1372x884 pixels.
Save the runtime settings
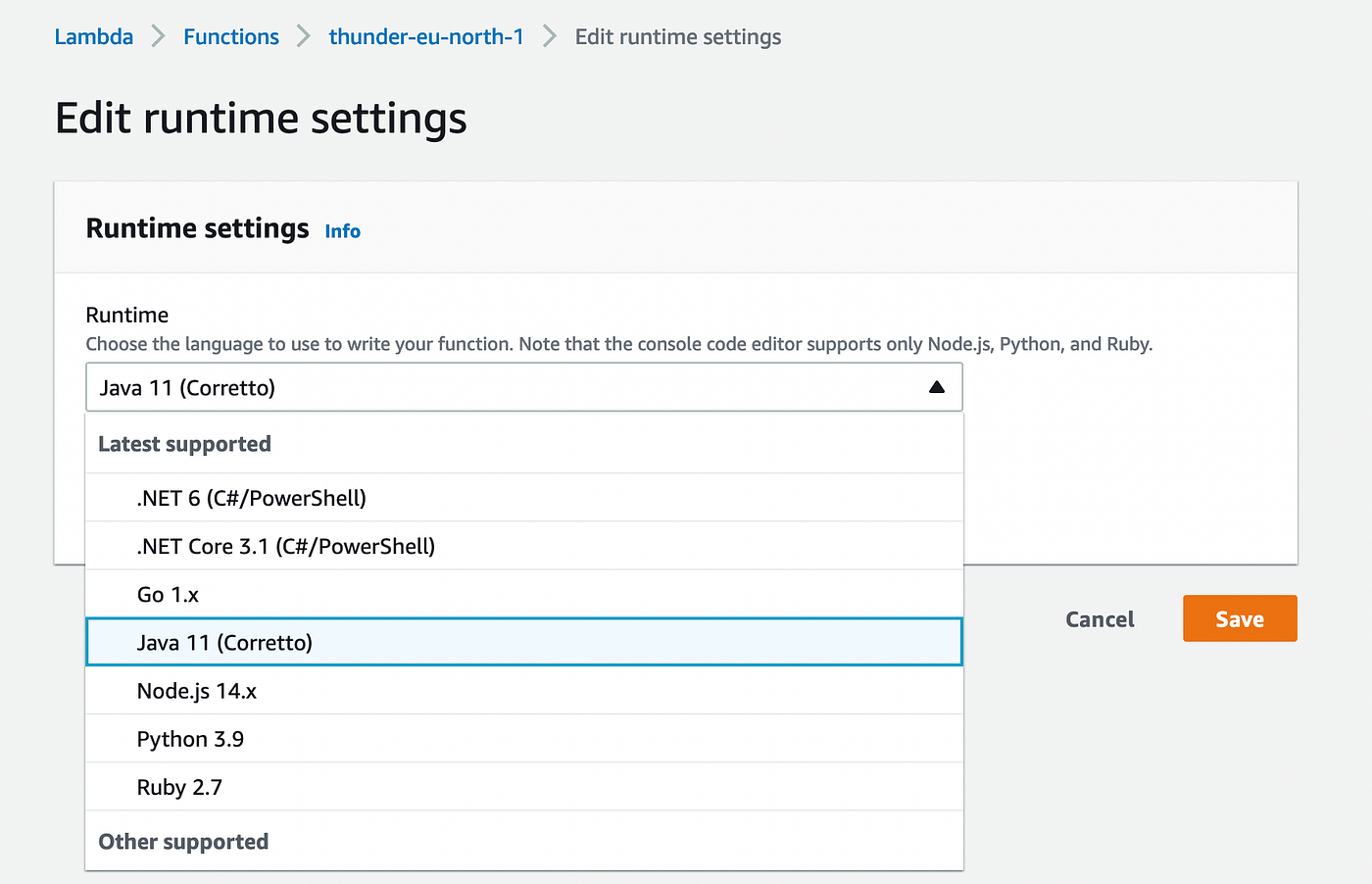point(1240,619)
